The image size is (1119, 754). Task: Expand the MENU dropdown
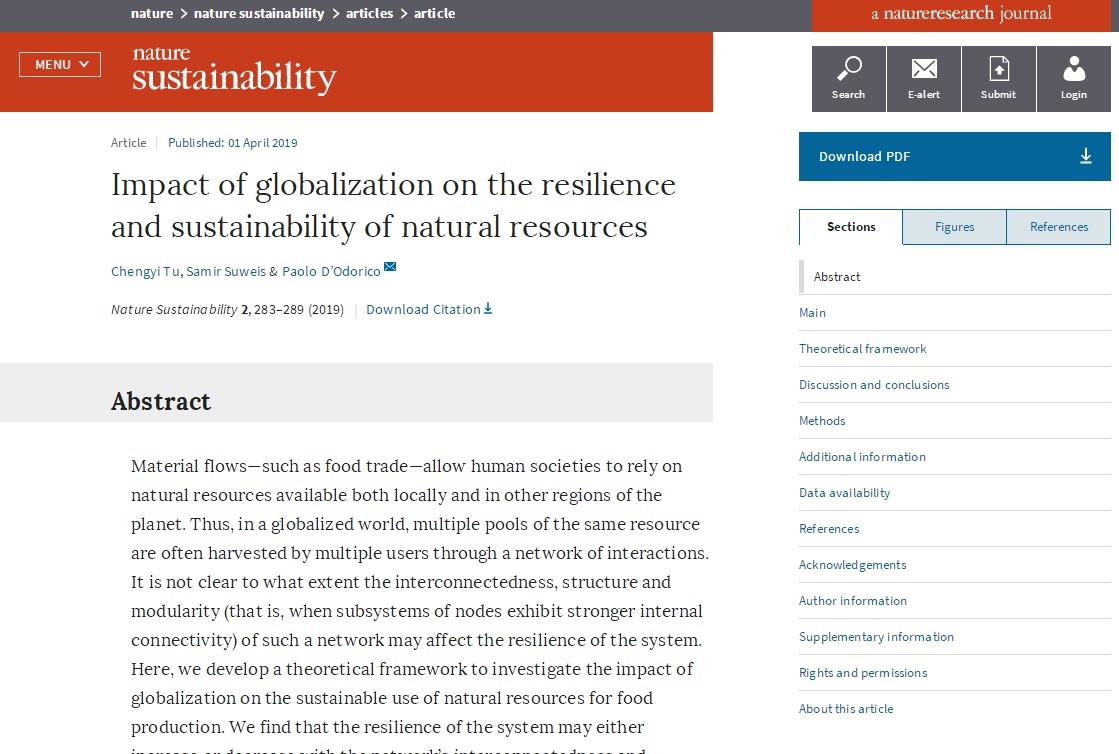[x=60, y=65]
